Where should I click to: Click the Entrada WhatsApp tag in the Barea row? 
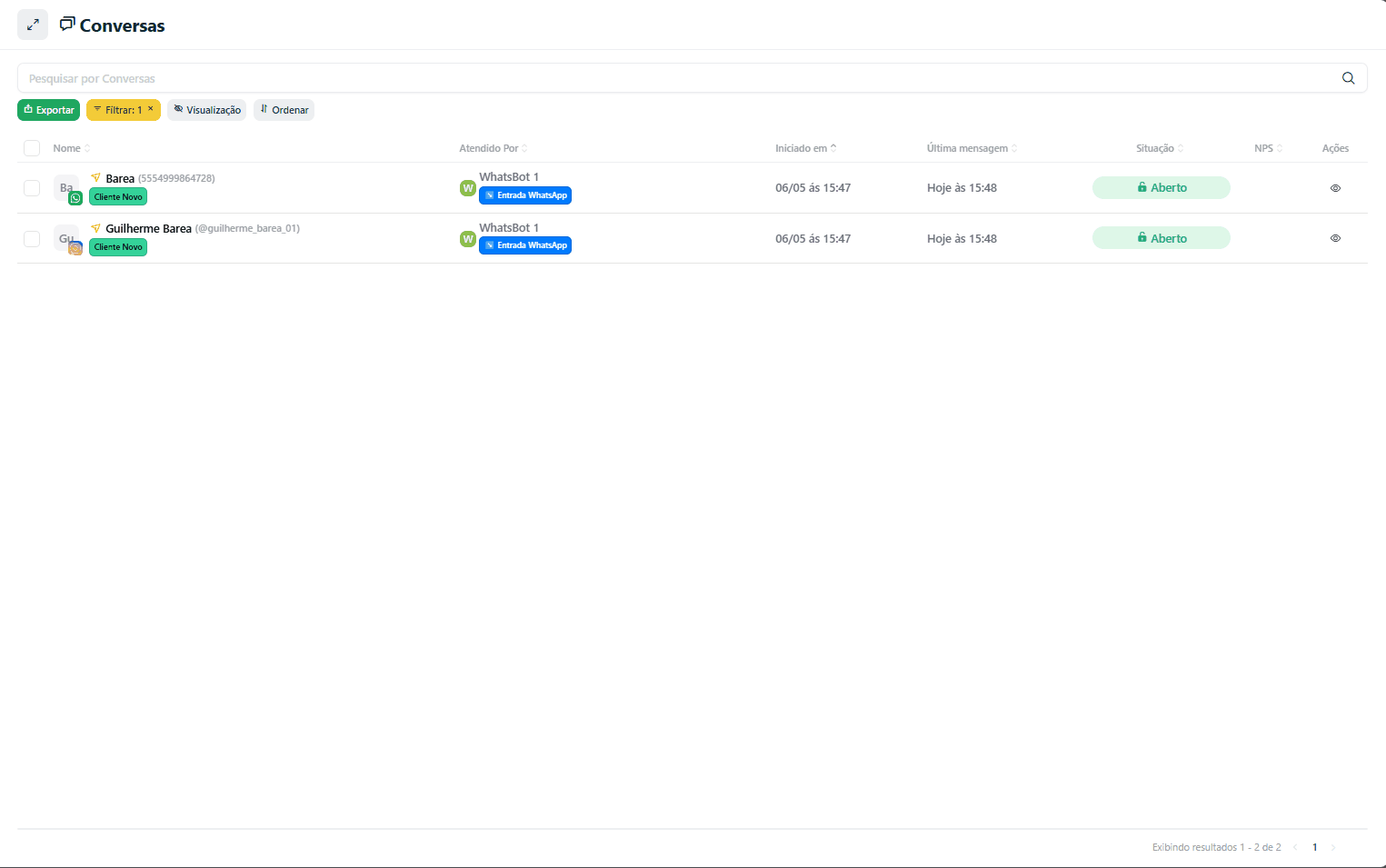(525, 195)
